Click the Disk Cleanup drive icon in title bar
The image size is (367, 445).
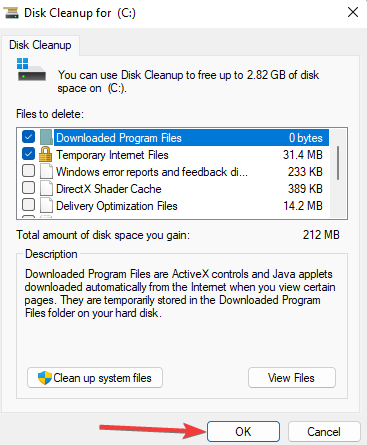(x=10, y=13)
